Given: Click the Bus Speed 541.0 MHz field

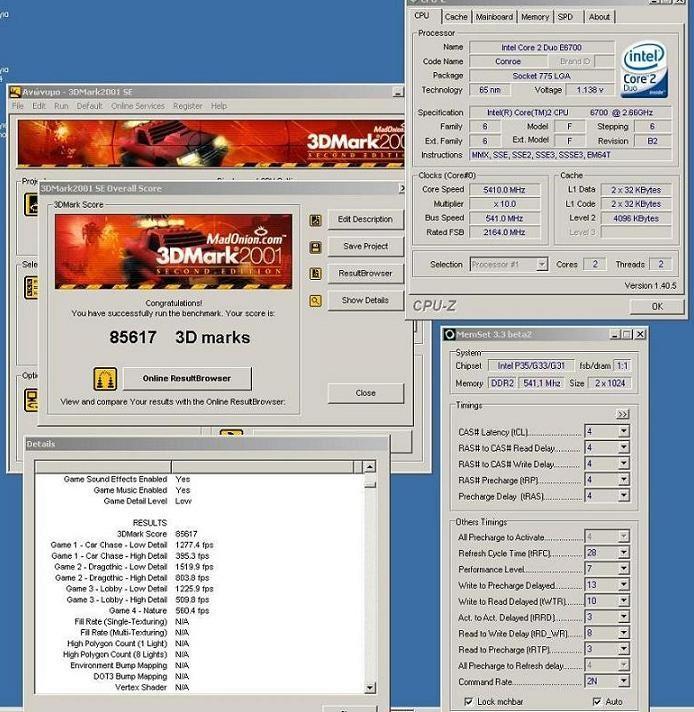Looking at the screenshot, I should click(x=504, y=218).
